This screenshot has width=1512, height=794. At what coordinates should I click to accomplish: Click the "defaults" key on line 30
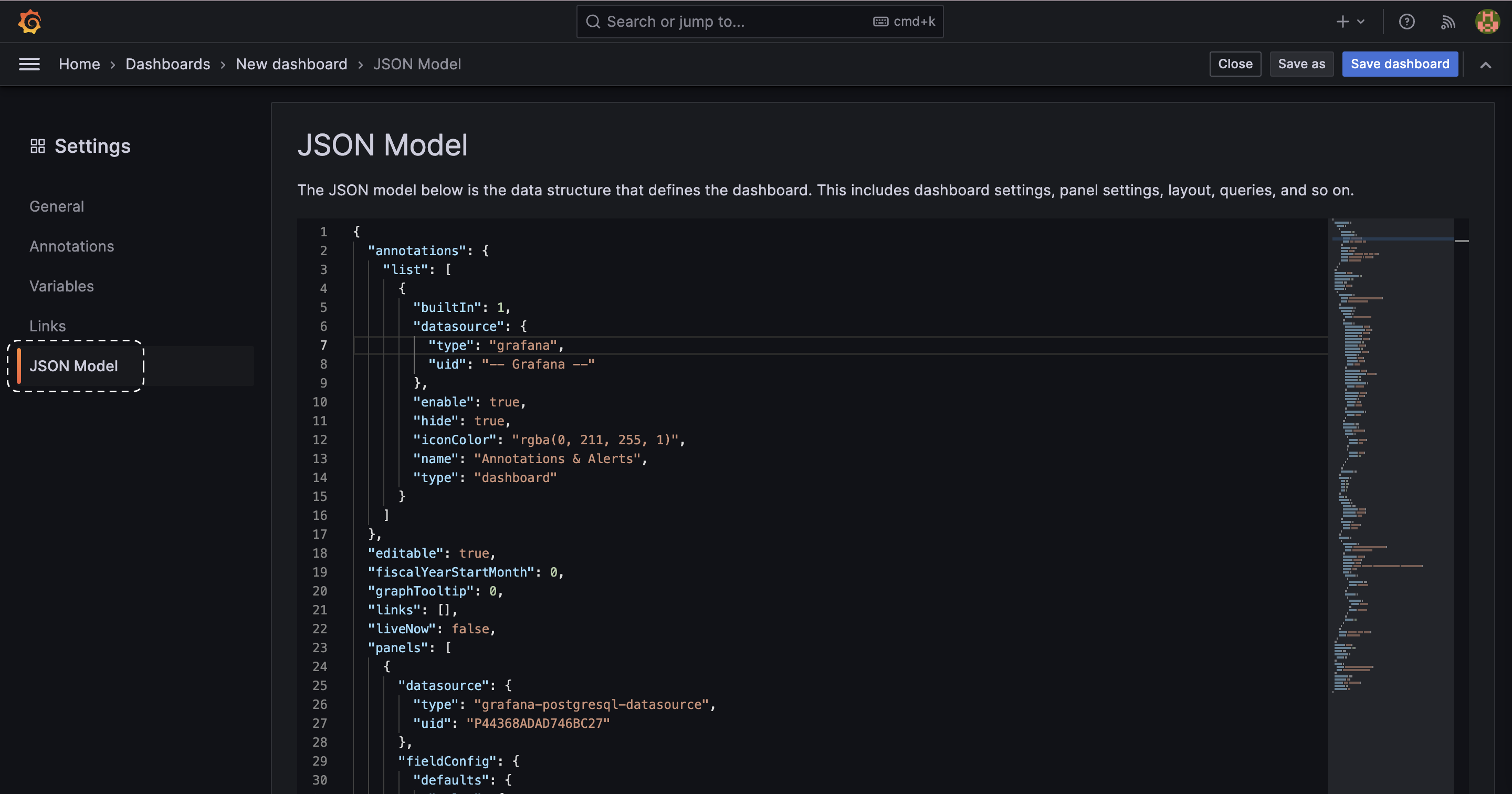point(451,780)
